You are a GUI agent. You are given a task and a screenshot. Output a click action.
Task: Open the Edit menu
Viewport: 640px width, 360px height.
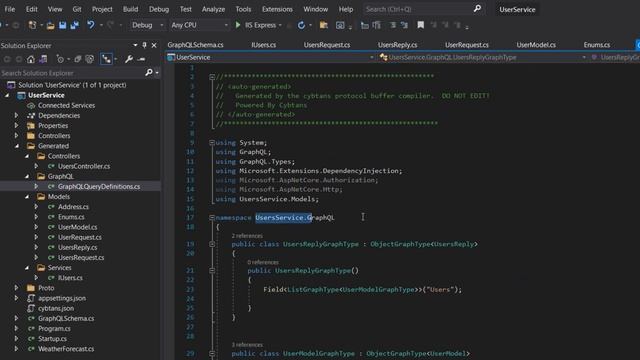(x=31, y=9)
